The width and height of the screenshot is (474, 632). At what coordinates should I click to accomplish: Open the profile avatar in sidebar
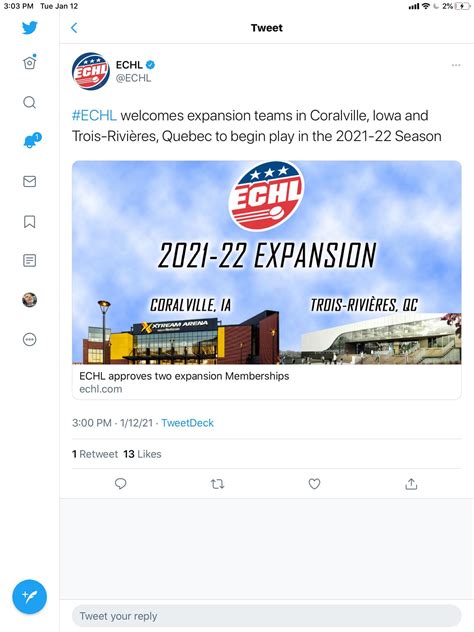29,300
